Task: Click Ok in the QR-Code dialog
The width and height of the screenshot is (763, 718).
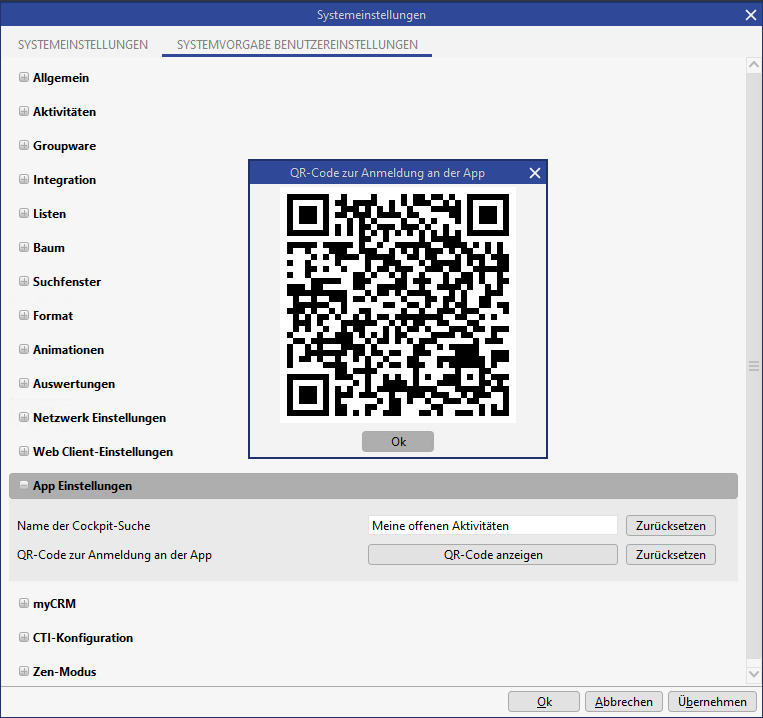Action: (x=398, y=442)
